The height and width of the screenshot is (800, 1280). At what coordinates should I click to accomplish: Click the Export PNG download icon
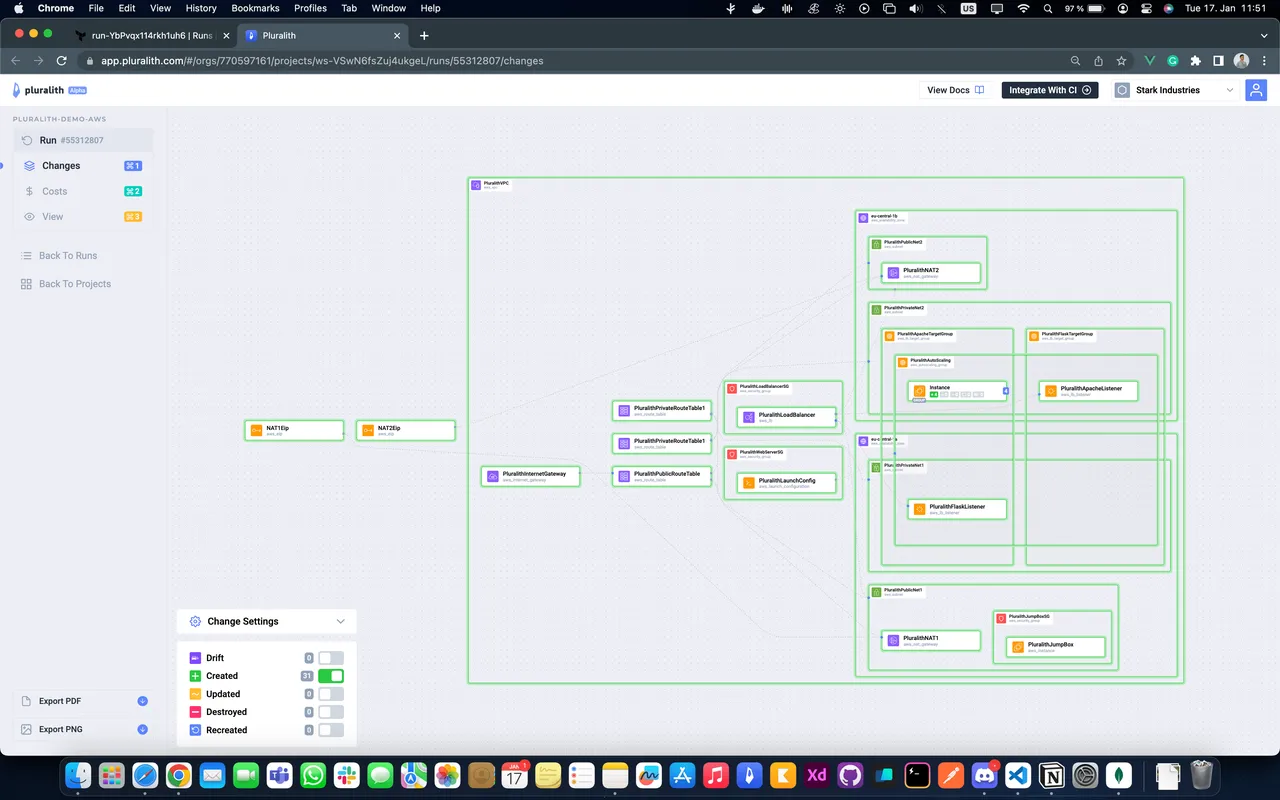coord(142,729)
